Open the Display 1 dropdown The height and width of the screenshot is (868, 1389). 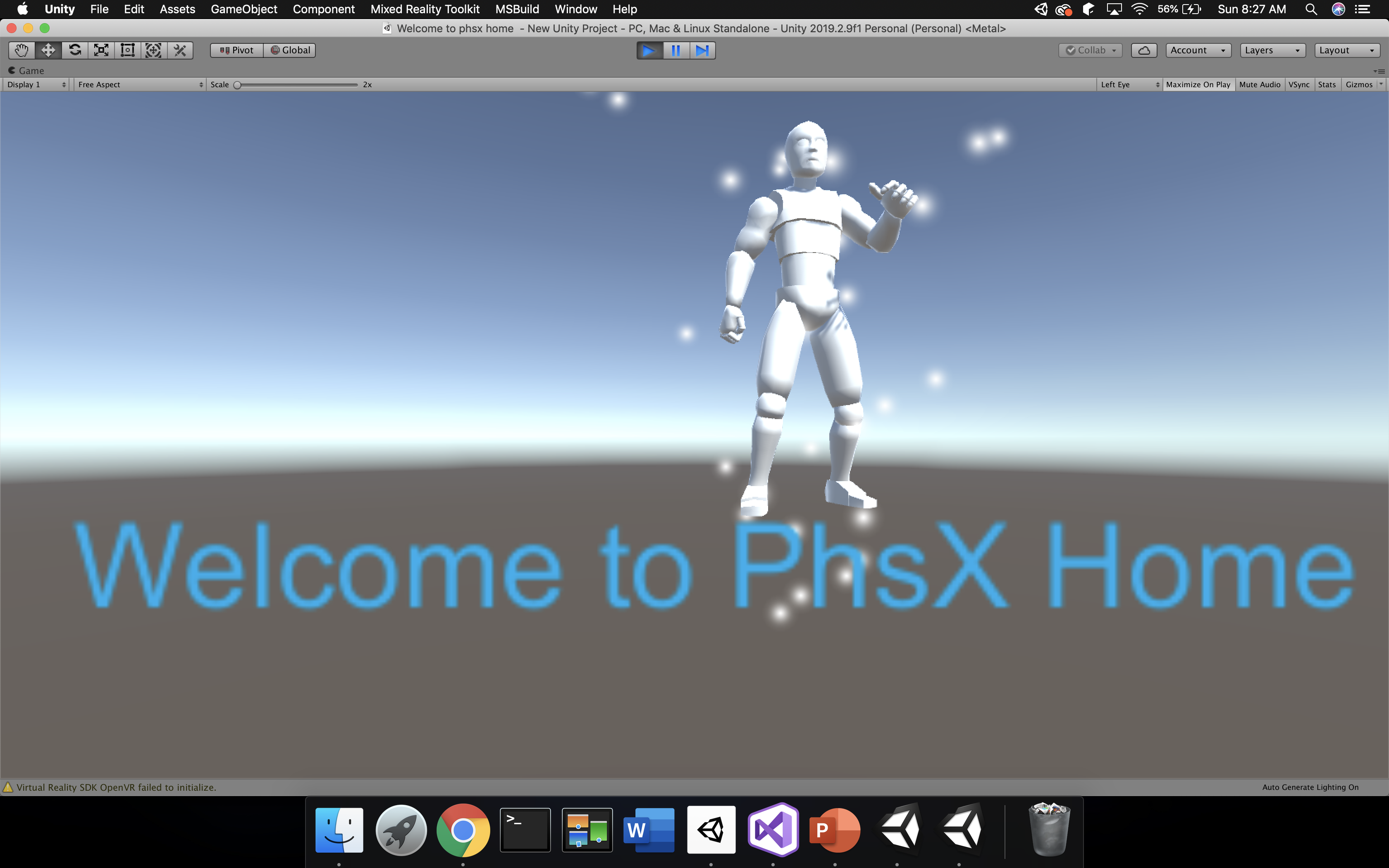pyautogui.click(x=36, y=84)
